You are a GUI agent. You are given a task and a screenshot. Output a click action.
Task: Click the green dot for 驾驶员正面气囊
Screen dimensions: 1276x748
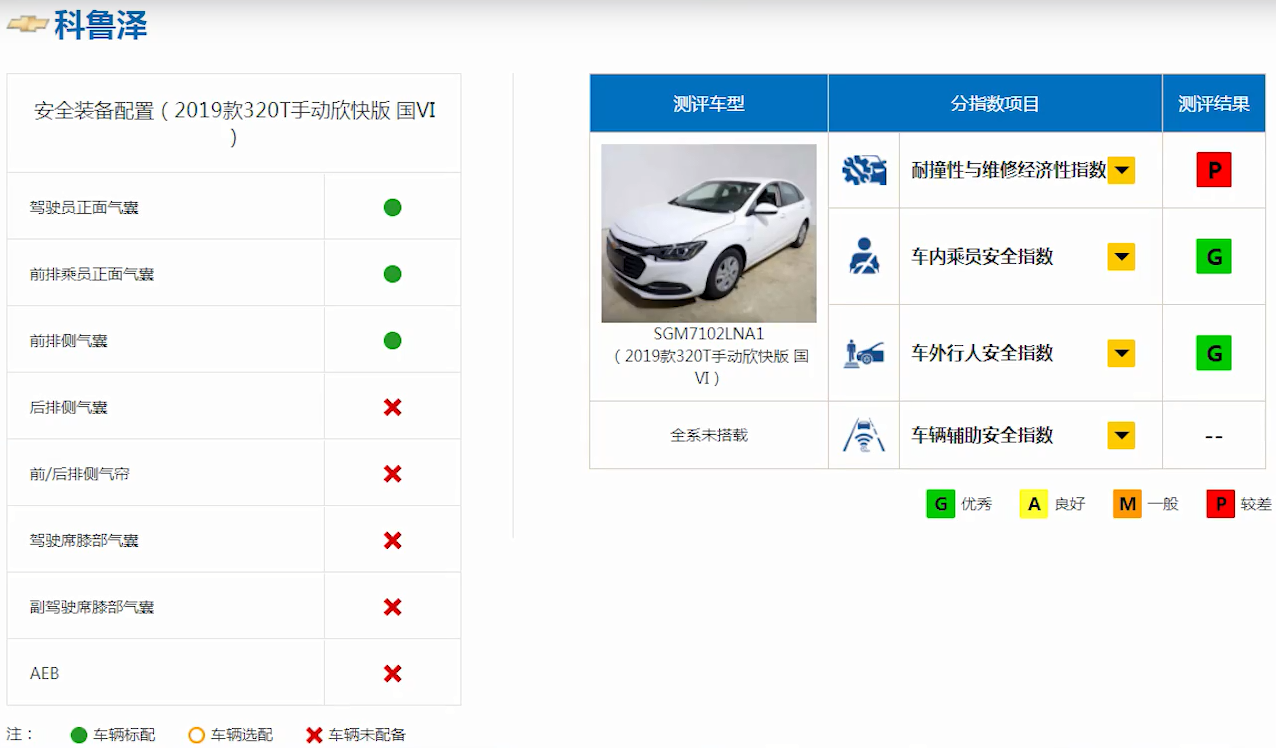(x=392, y=207)
